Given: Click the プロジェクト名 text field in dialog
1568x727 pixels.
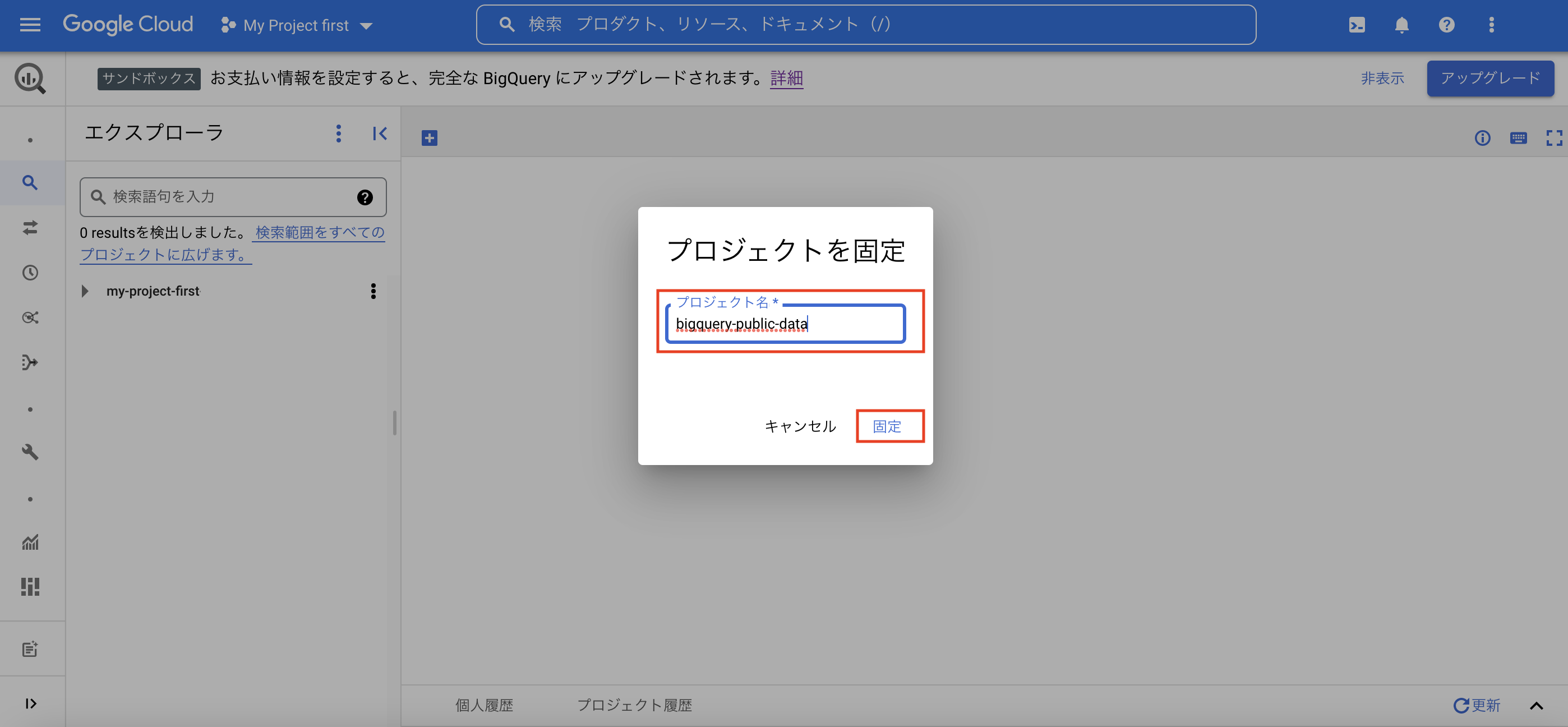Looking at the screenshot, I should tap(785, 323).
